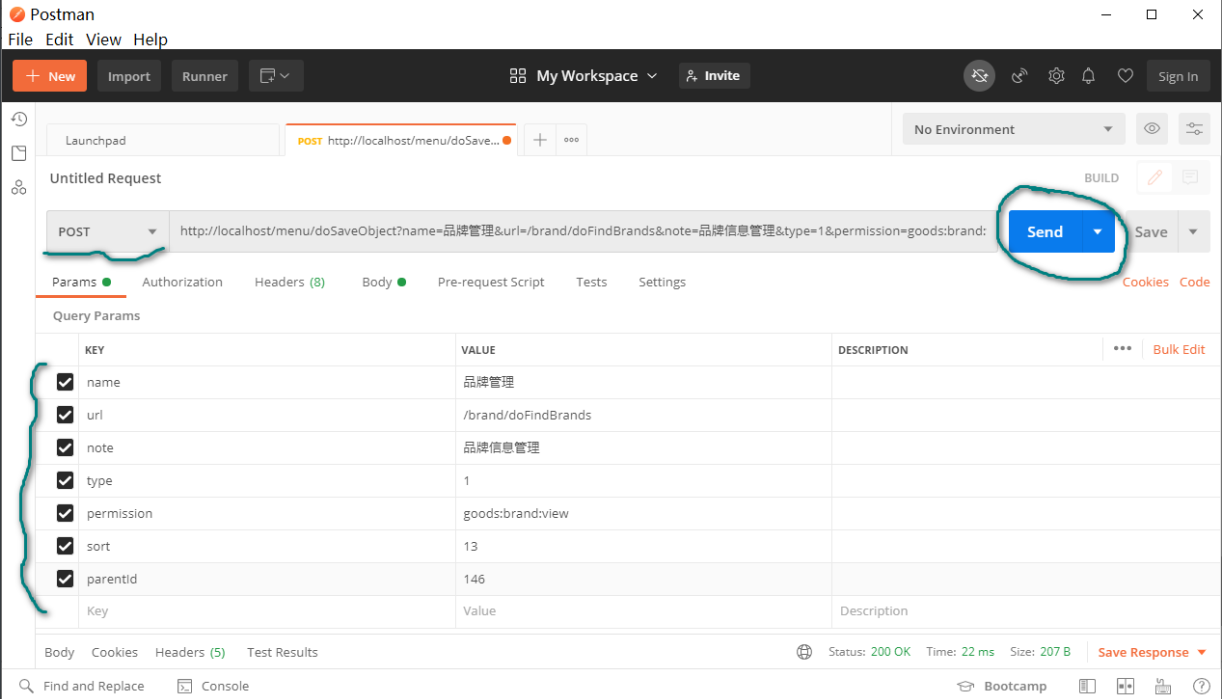Open keyboard shortcuts icon in status bar
Screen dimensions: 1222x699
1164,686
